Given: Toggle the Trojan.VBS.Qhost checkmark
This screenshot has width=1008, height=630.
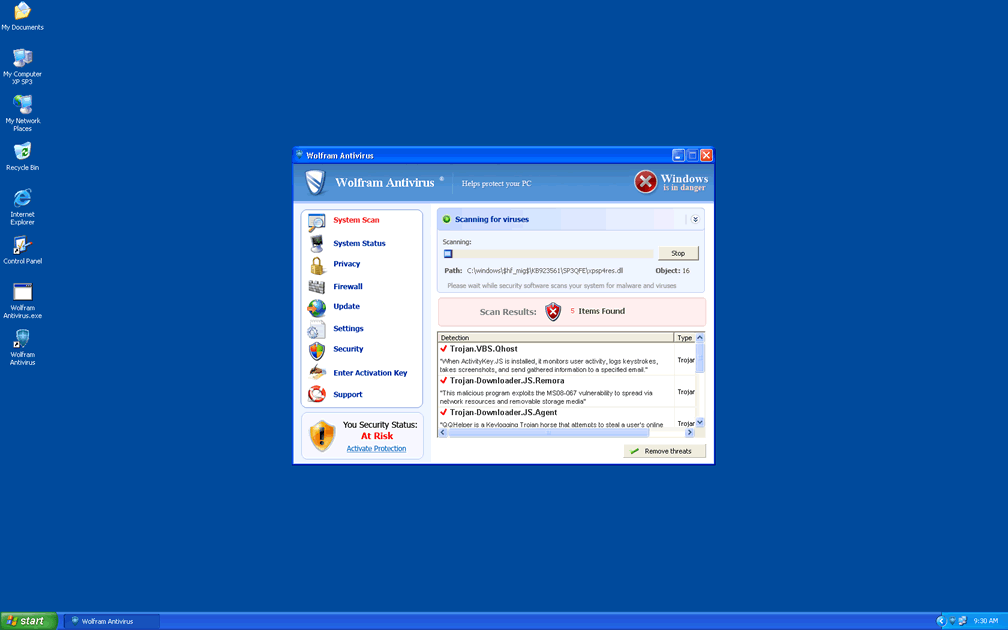Looking at the screenshot, I should 444,349.
